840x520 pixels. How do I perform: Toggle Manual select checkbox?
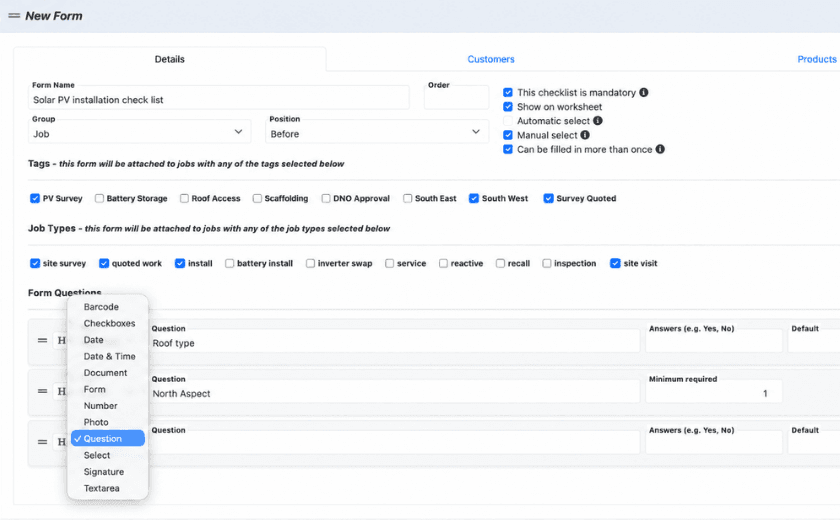pyautogui.click(x=508, y=135)
